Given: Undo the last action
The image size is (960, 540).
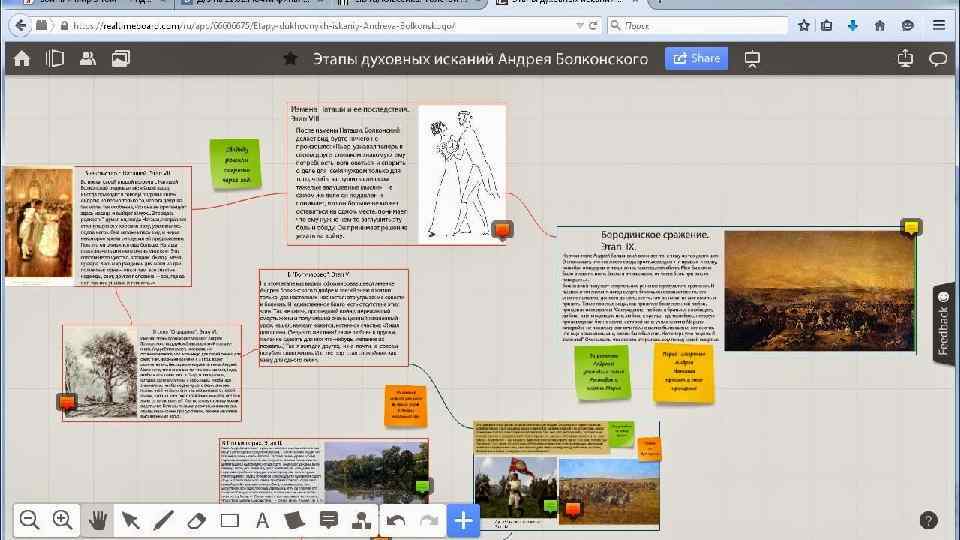Looking at the screenshot, I should [396, 521].
